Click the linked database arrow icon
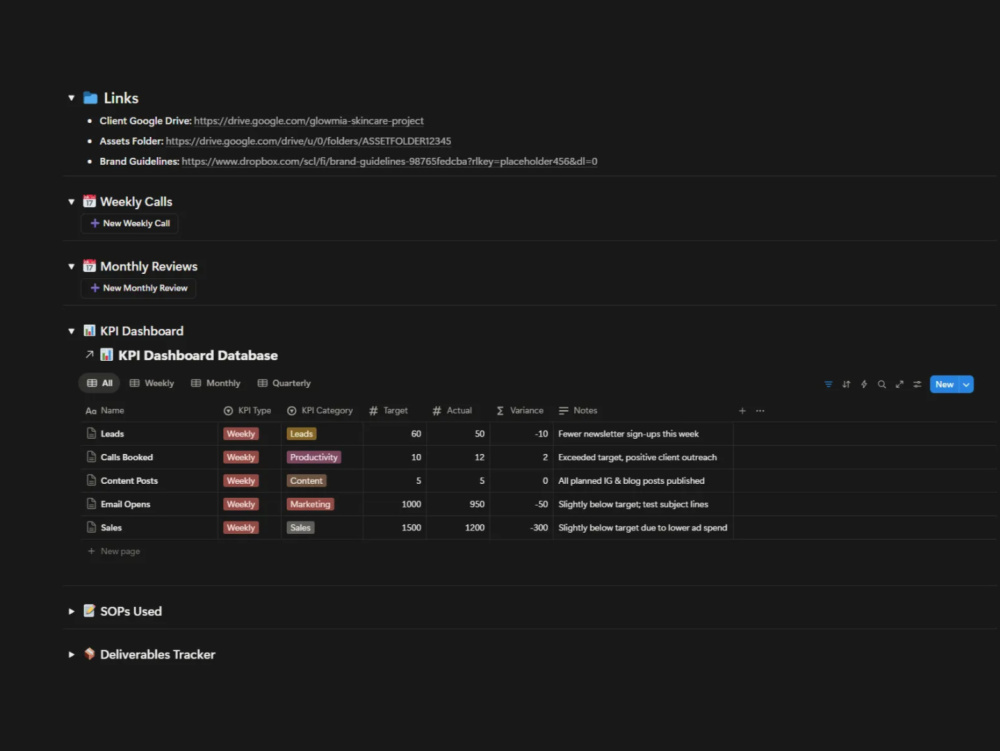The height and width of the screenshot is (751, 1000). pos(89,354)
